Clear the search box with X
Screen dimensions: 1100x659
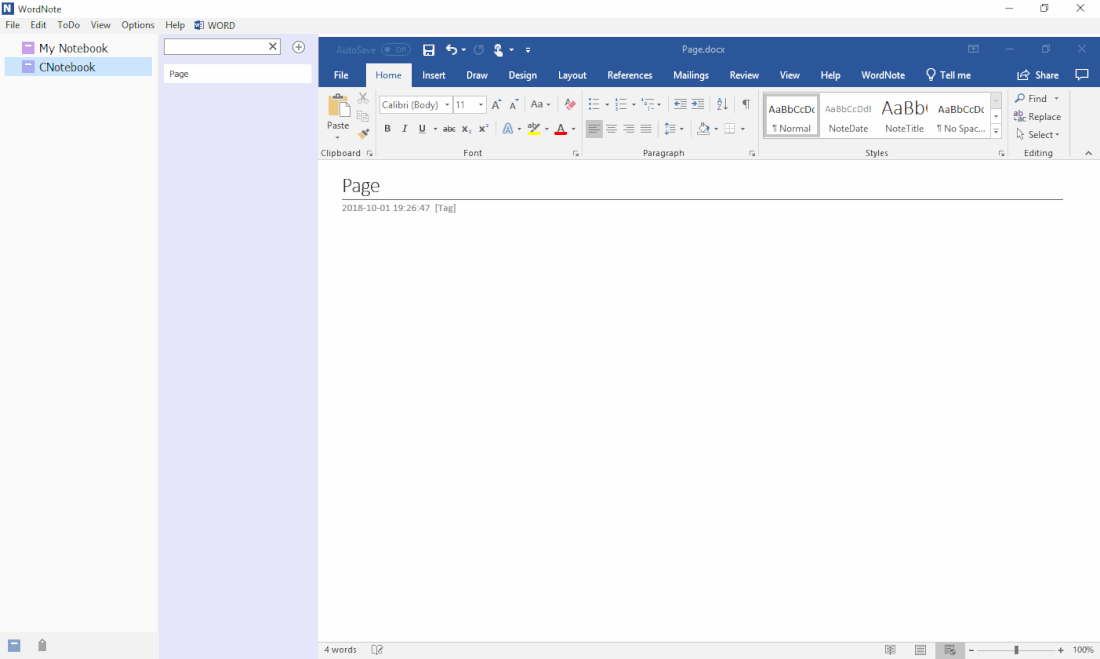click(x=273, y=46)
